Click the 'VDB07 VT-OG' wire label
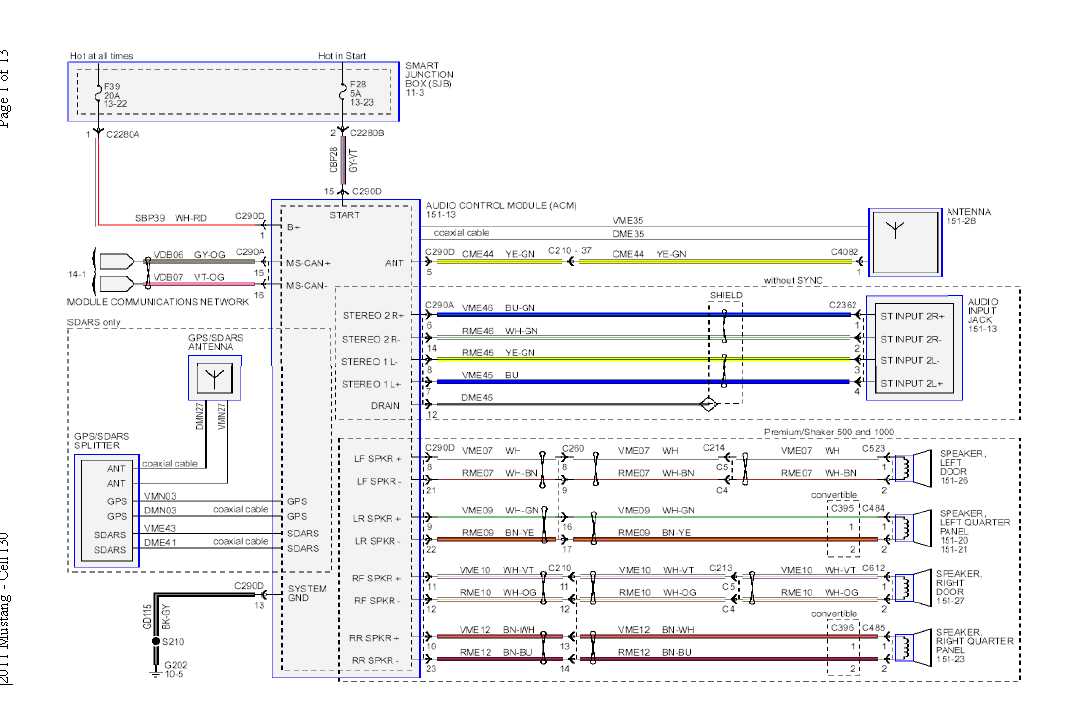Screen dimensions: 1077x713 coord(189,277)
